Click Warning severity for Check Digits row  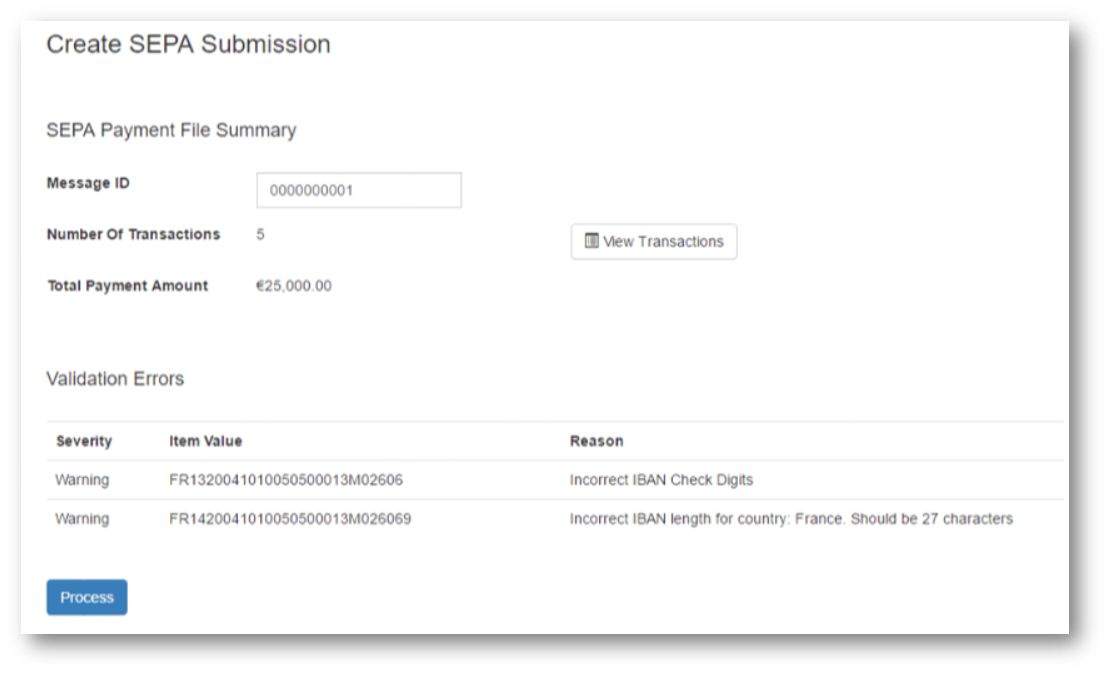click(x=82, y=480)
